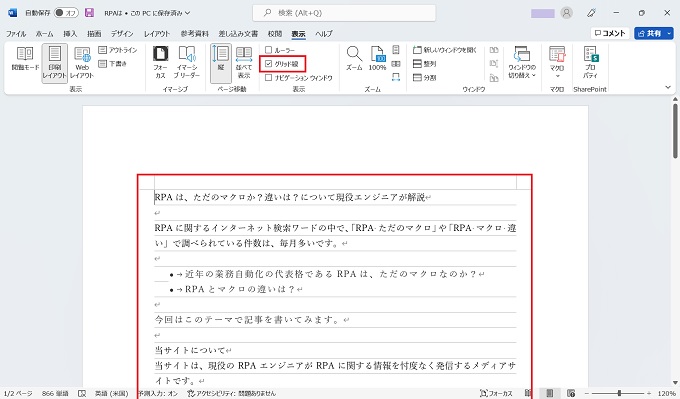Click the zoom in plus button
This screenshot has width=680, height=399.
pos(649,393)
